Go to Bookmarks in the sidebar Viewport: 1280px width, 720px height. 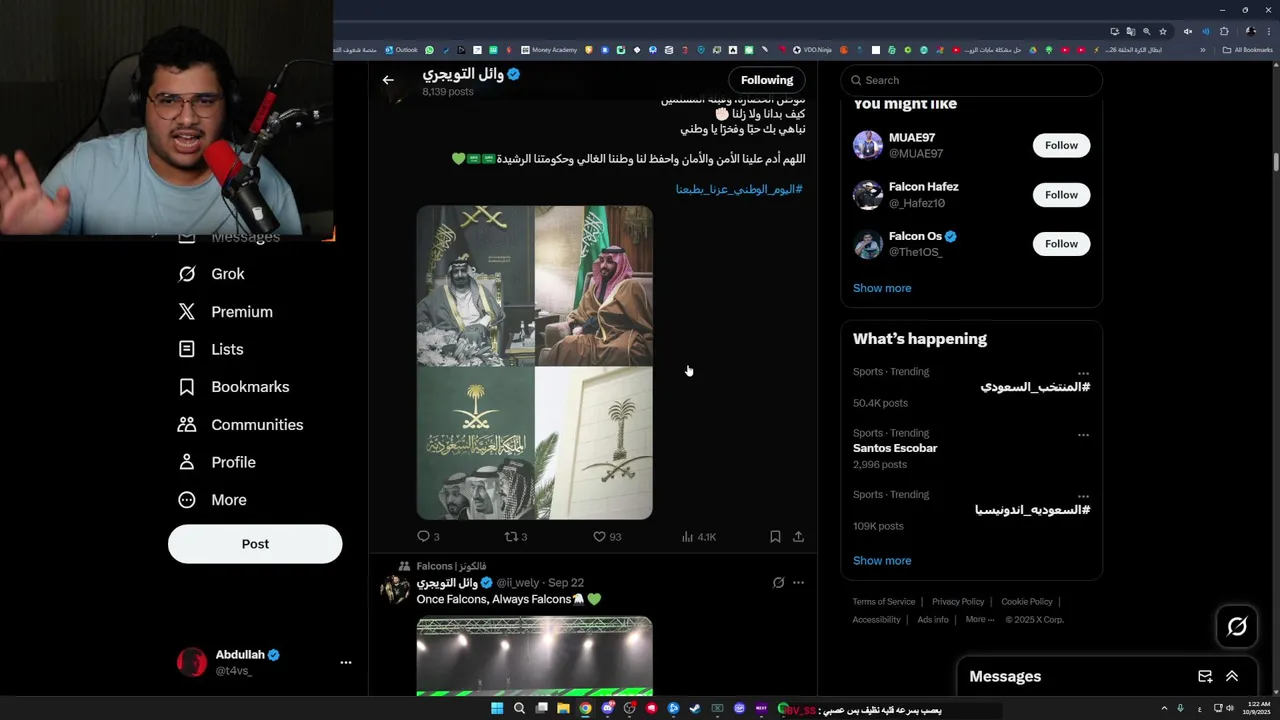click(x=234, y=387)
